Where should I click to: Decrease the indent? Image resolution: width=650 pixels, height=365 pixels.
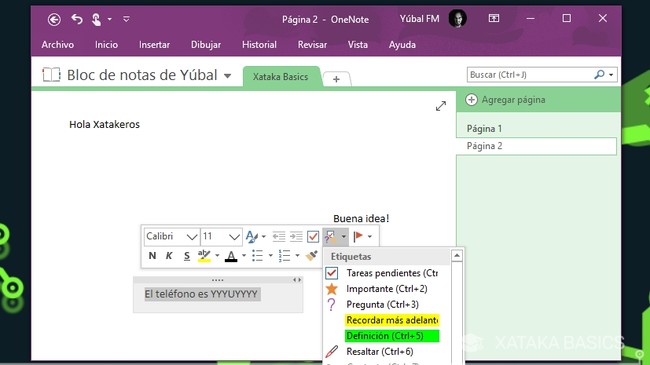pyautogui.click(x=279, y=236)
